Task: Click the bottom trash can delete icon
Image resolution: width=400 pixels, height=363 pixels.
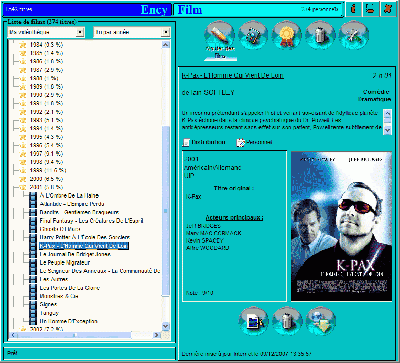Action: coord(287,321)
